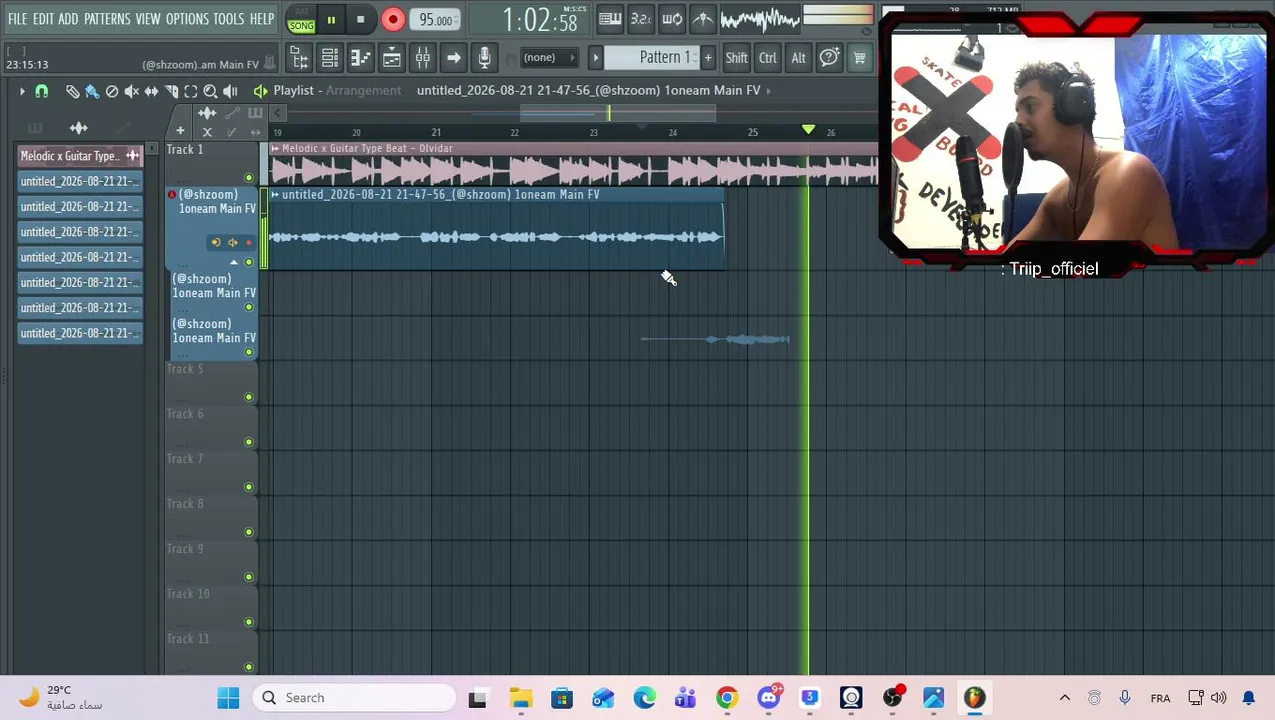Screen dimensions: 1275x720
Task: Click the Ctrl modifier button
Action: [767, 58]
